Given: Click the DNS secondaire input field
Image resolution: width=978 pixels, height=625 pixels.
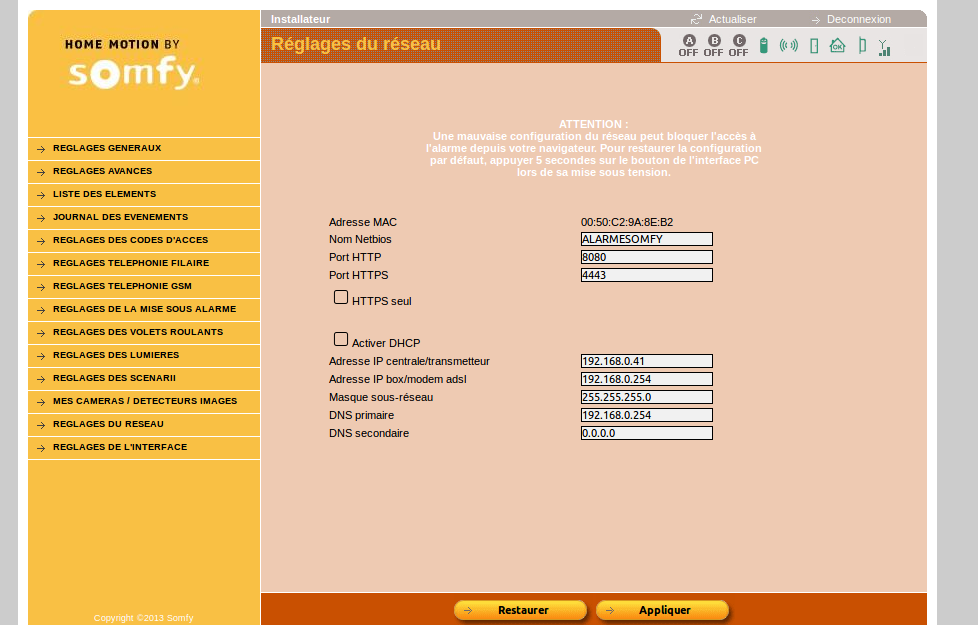Looking at the screenshot, I should pyautogui.click(x=646, y=433).
